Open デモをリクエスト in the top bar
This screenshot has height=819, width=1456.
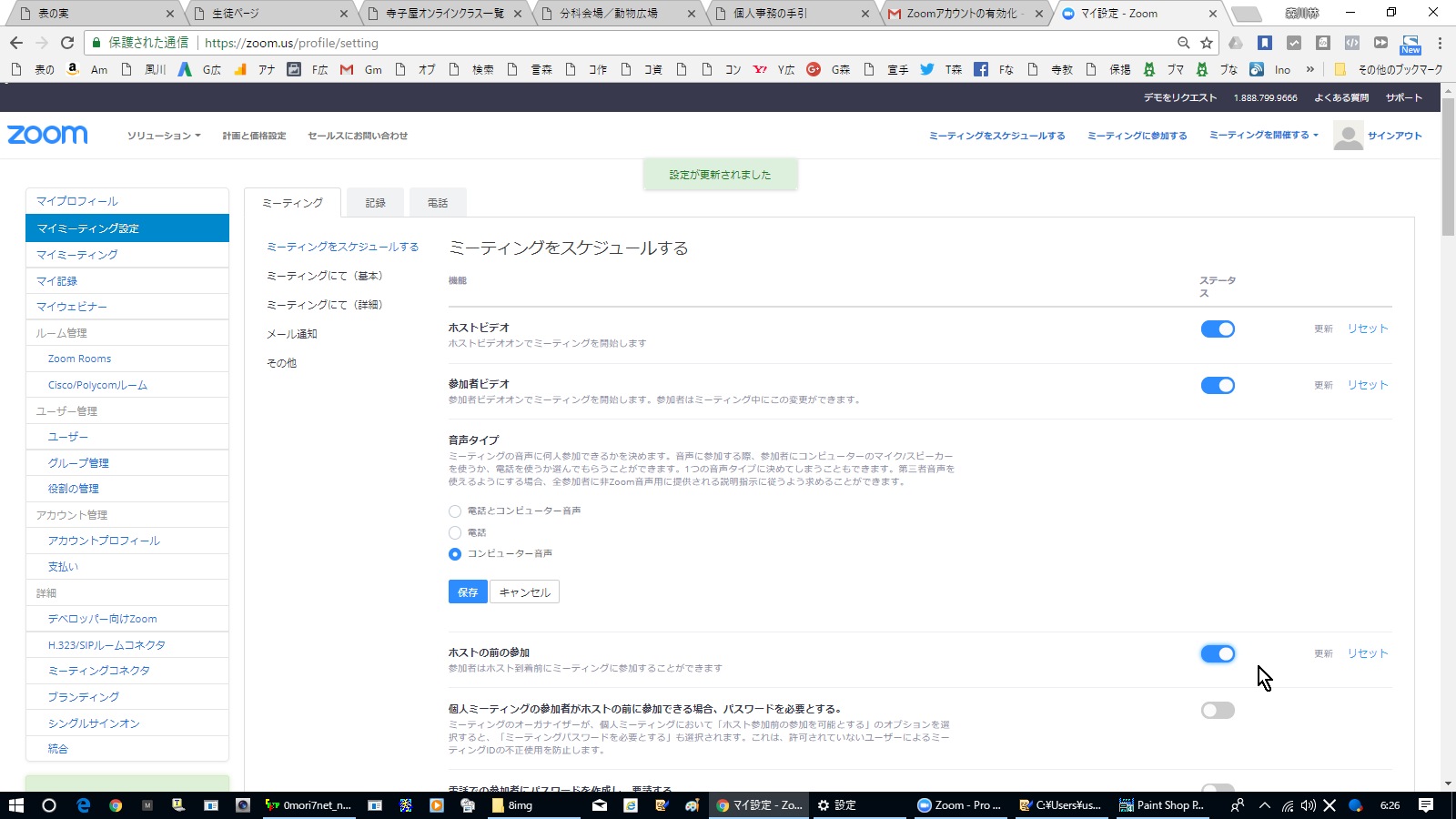[1179, 97]
